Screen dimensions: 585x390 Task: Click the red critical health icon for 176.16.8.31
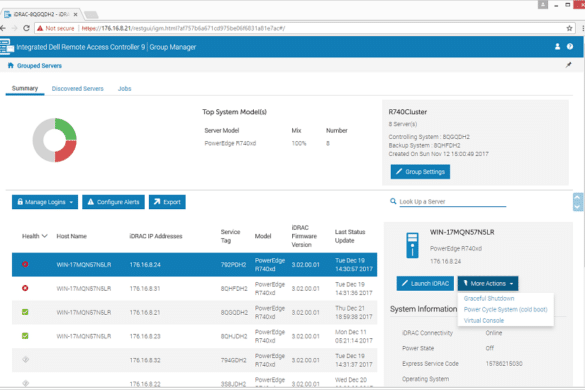click(x=25, y=288)
